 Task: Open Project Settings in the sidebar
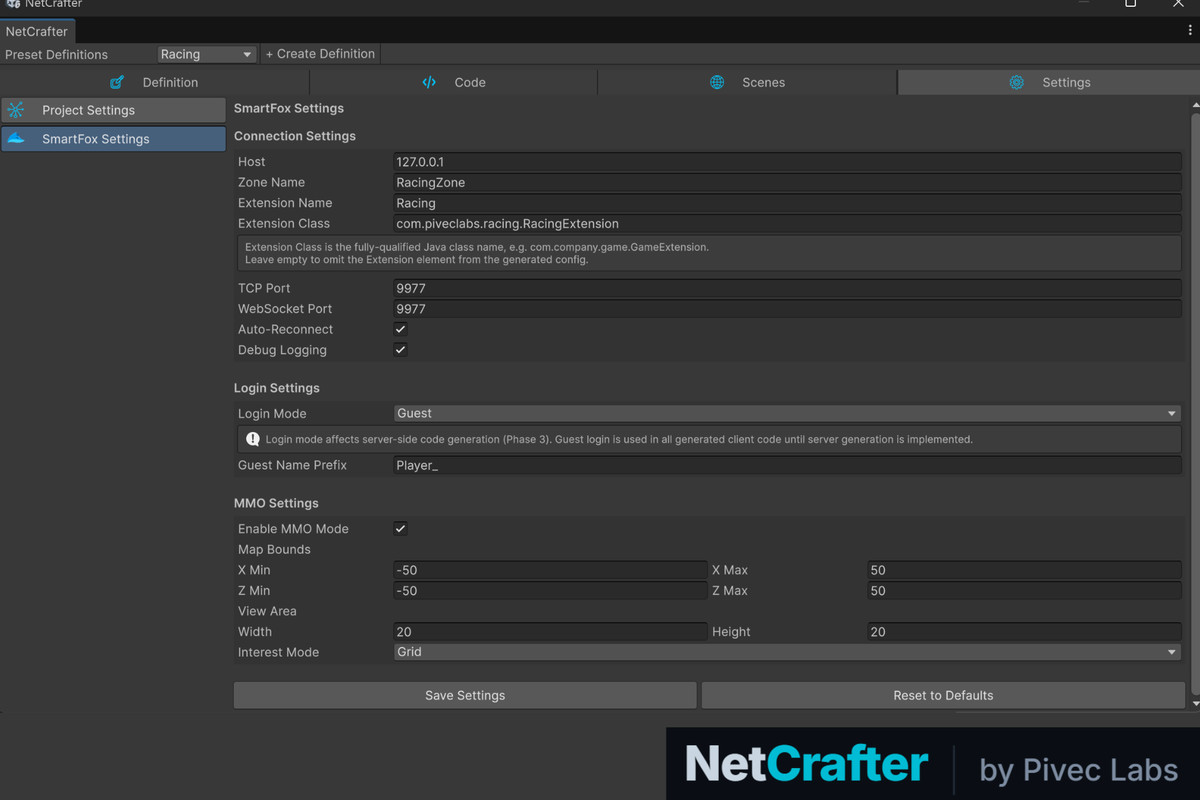(113, 110)
